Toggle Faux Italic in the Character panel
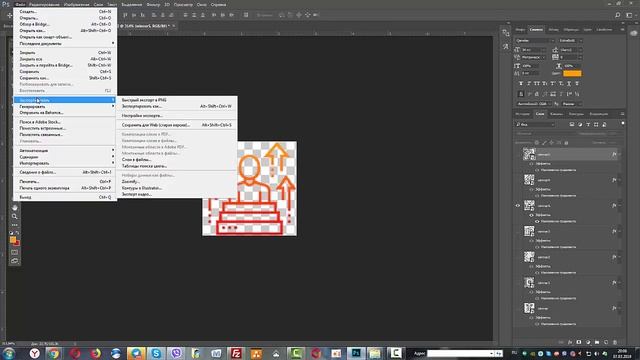 click(x=529, y=84)
